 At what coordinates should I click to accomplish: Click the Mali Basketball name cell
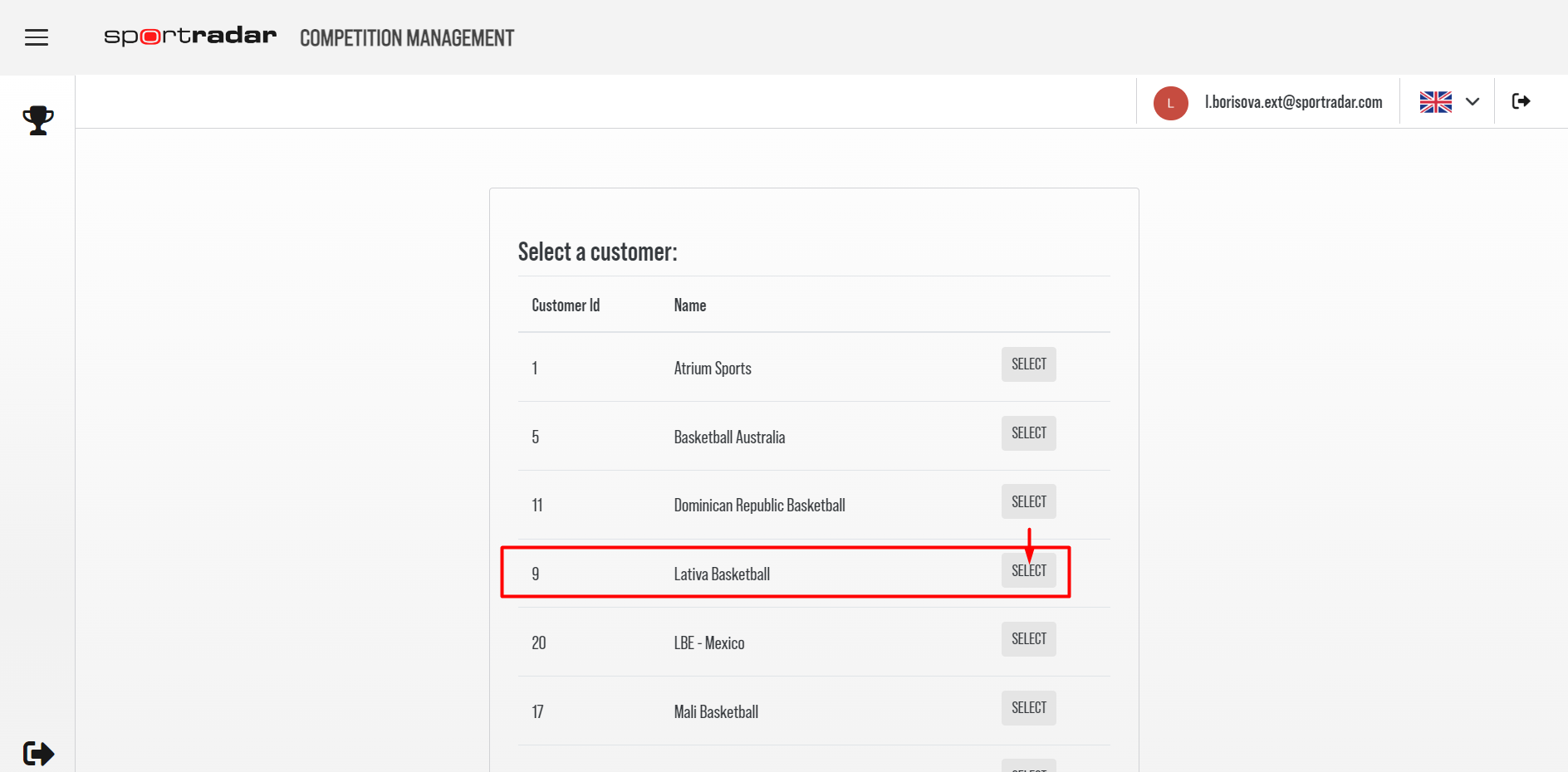coord(716,711)
